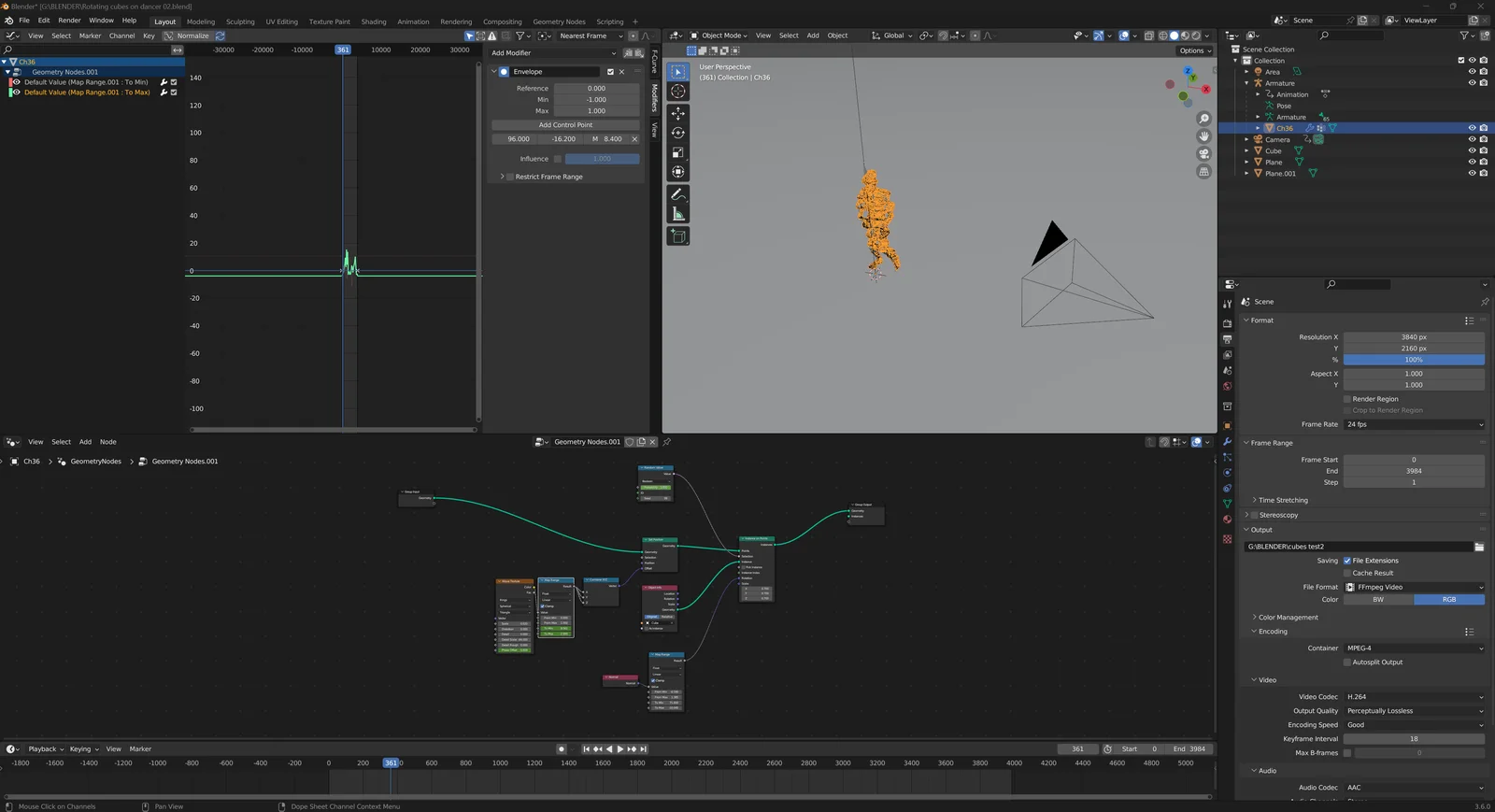Click the Add Cube tool icon
The height and width of the screenshot is (812, 1495).
click(x=678, y=236)
